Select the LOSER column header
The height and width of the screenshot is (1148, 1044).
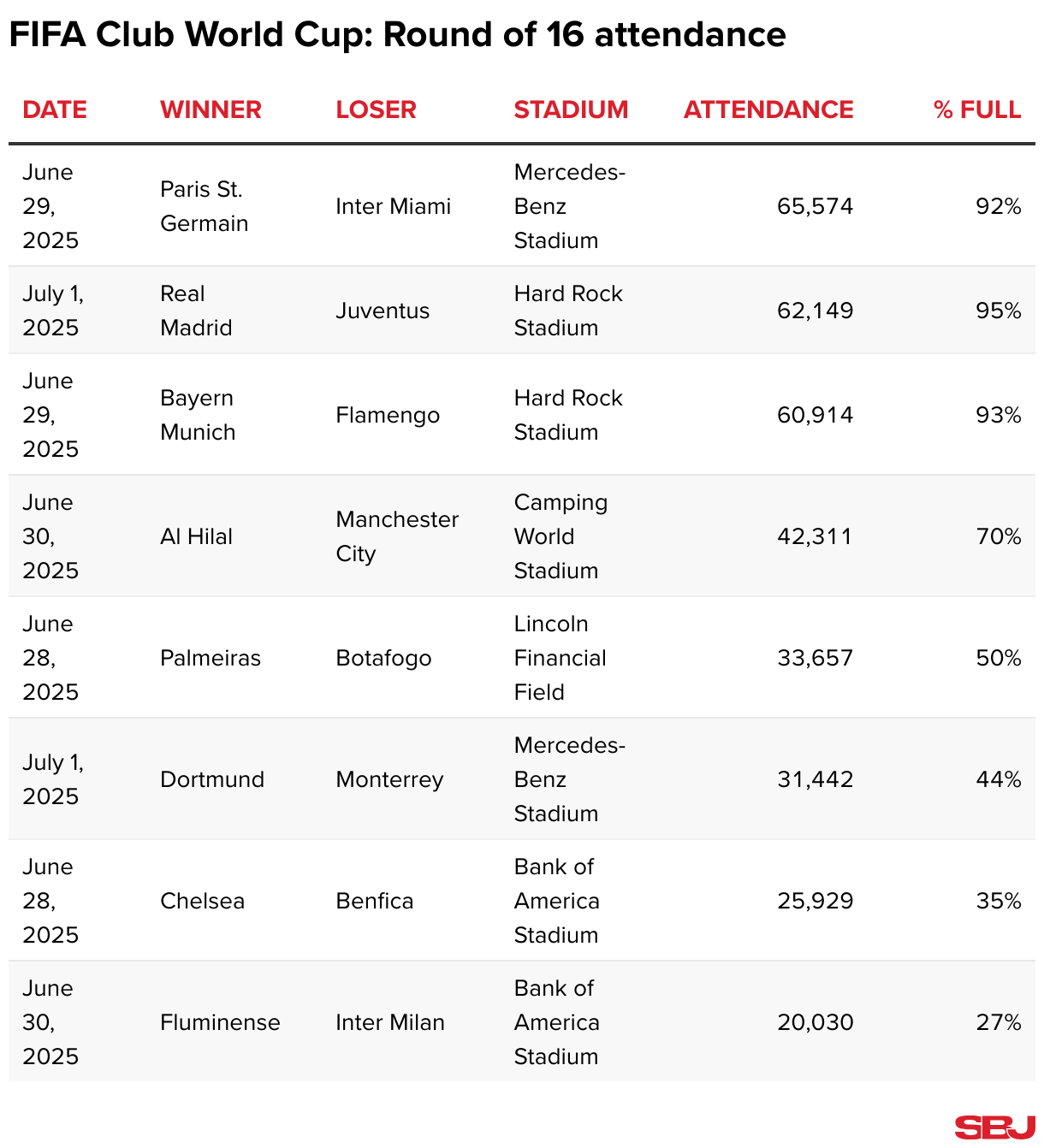376,109
